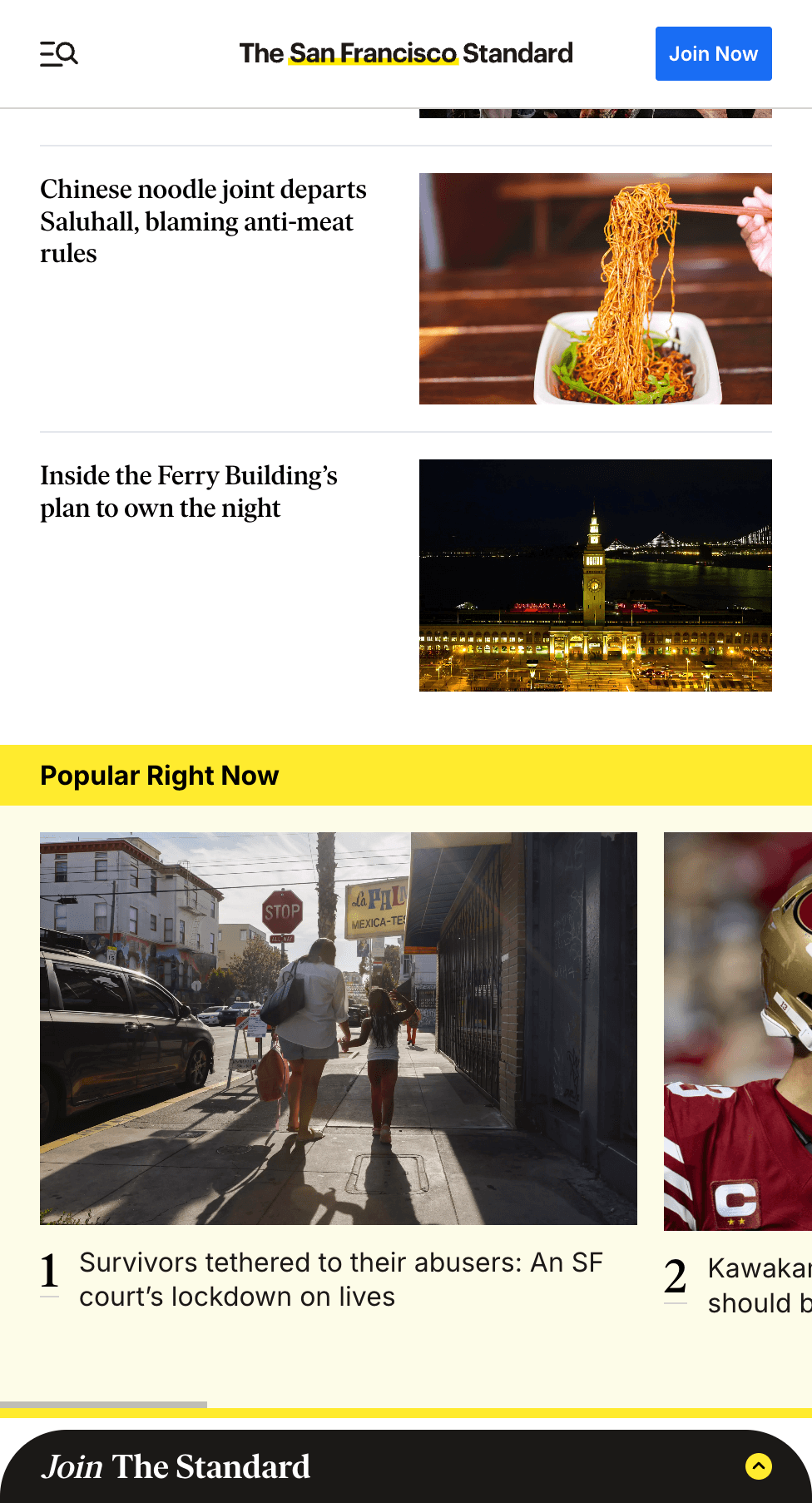Open the Ferry Building night photo
The image size is (812, 1503).
(x=596, y=575)
